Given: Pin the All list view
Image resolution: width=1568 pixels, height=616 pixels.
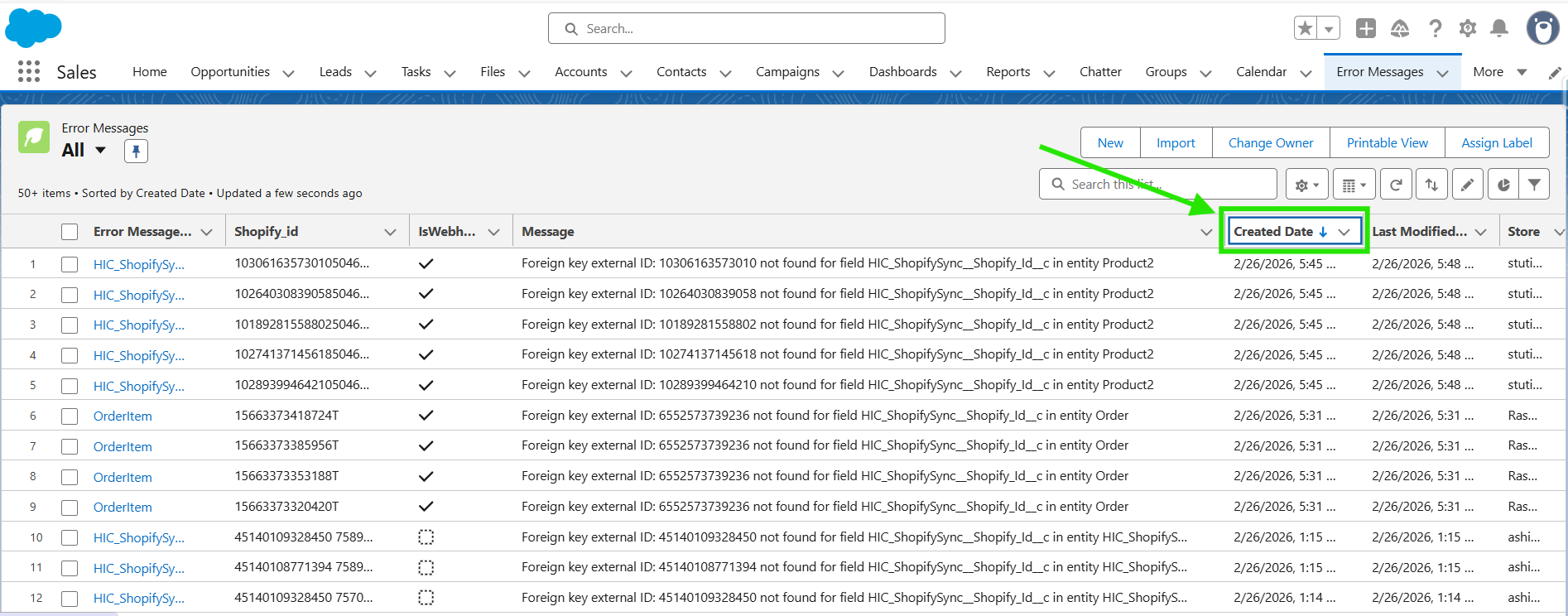Looking at the screenshot, I should (136, 151).
